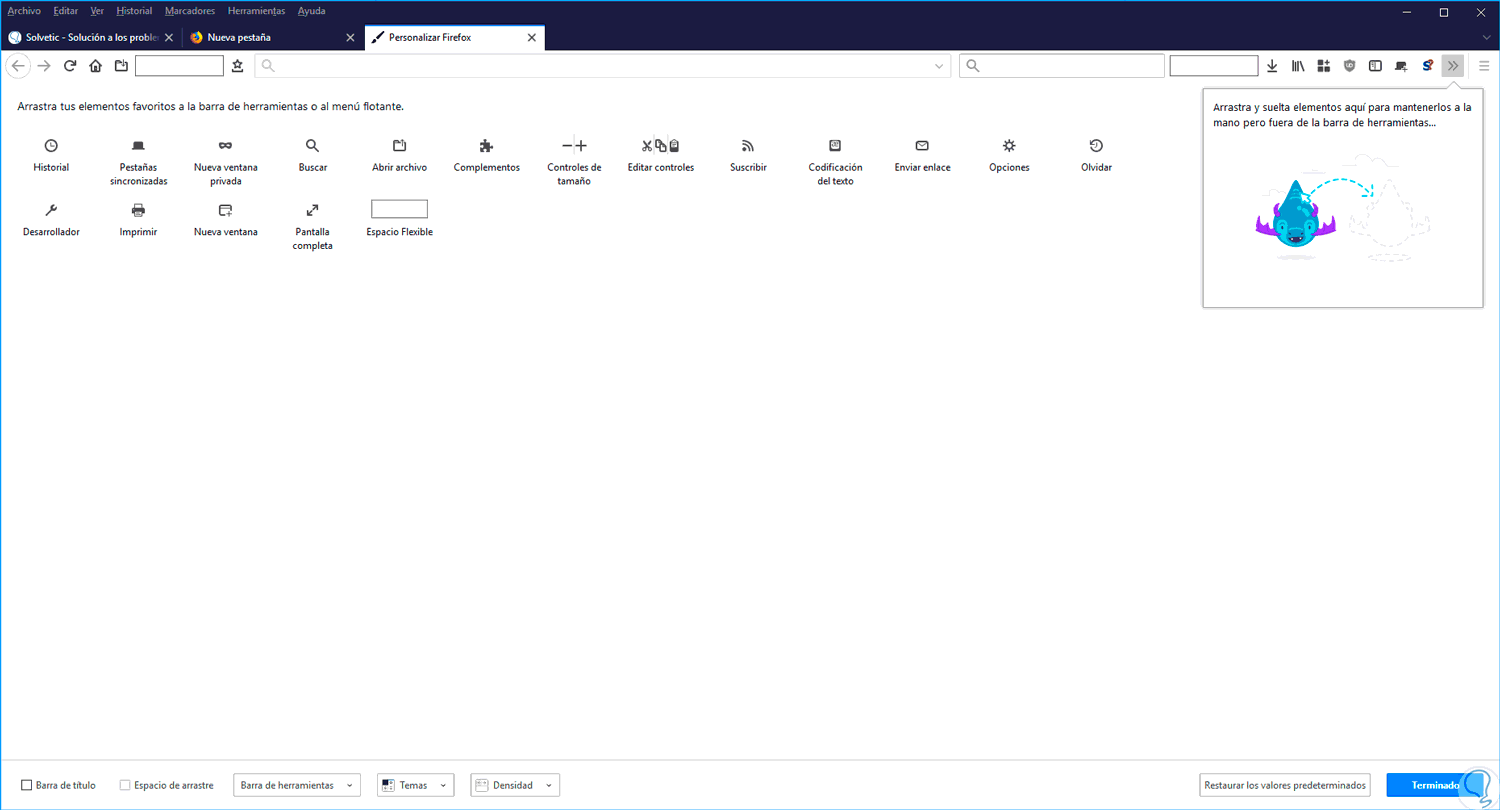Viewport: 1500px width, 810px height.
Task: Select the Abrir archivo icon in the palette
Action: pyautogui.click(x=399, y=146)
